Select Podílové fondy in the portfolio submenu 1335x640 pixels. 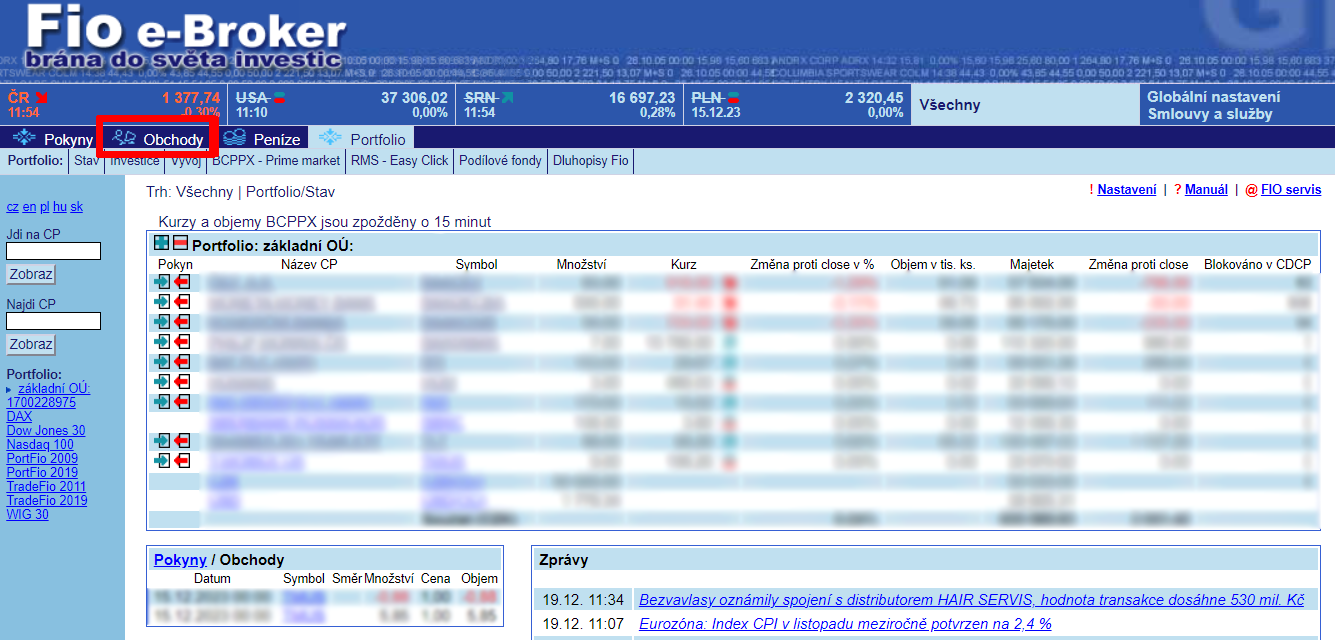click(x=500, y=160)
